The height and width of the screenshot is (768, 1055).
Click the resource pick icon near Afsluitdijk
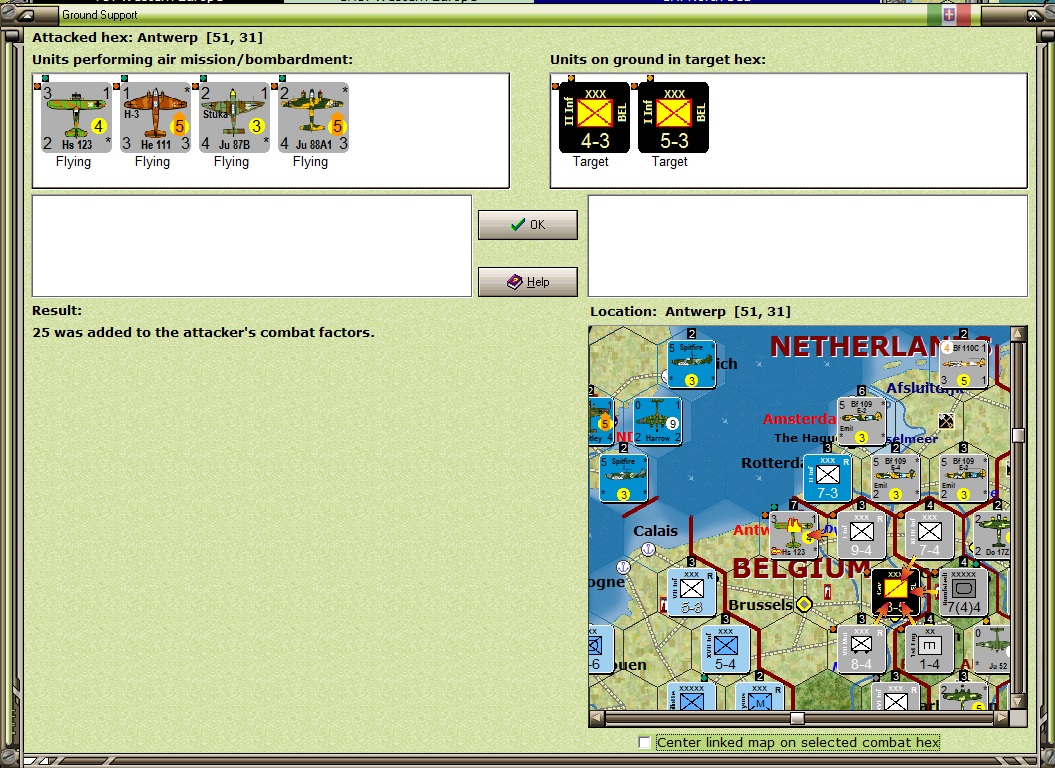click(x=946, y=421)
